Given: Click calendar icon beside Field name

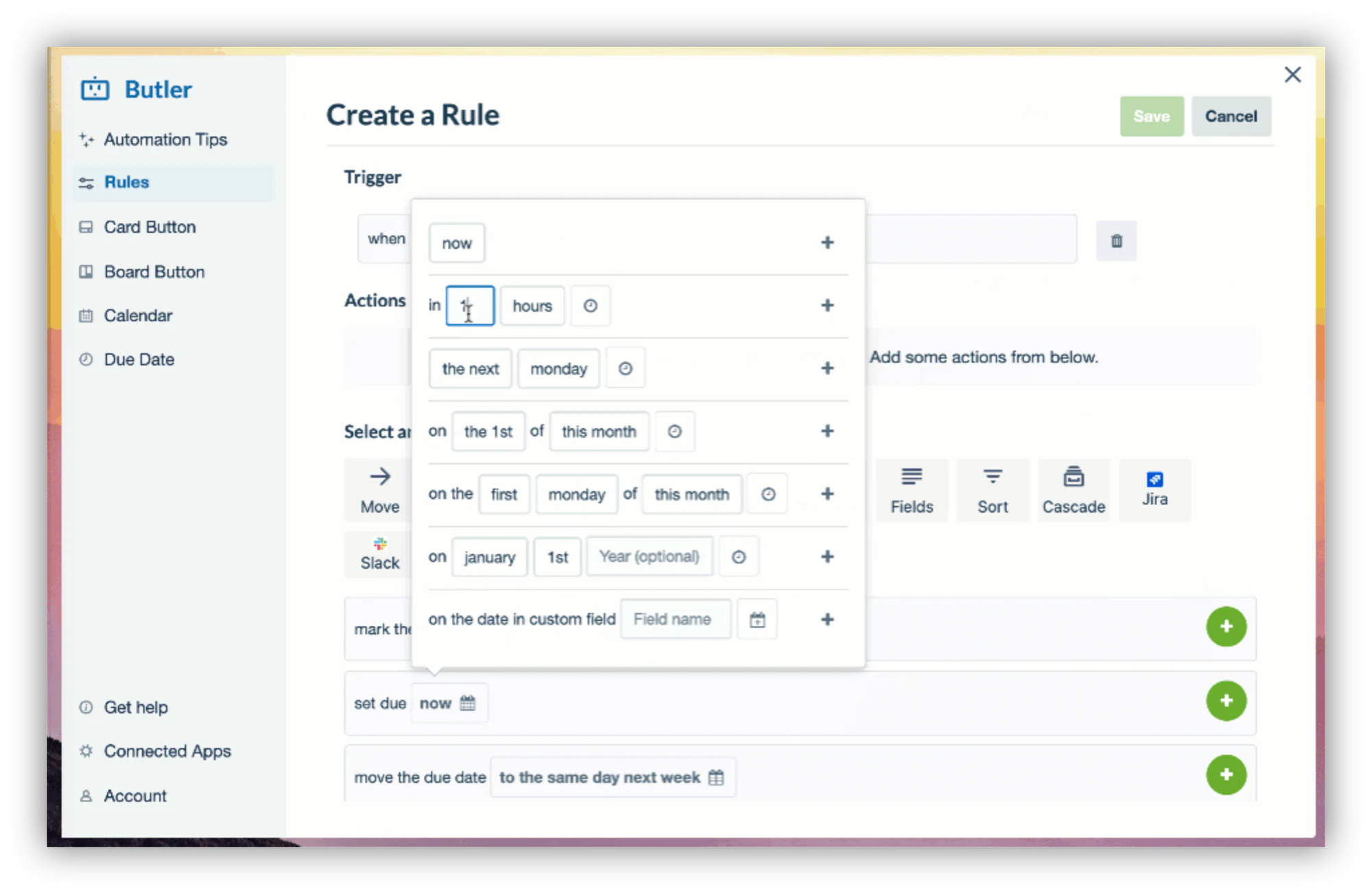Looking at the screenshot, I should point(757,620).
